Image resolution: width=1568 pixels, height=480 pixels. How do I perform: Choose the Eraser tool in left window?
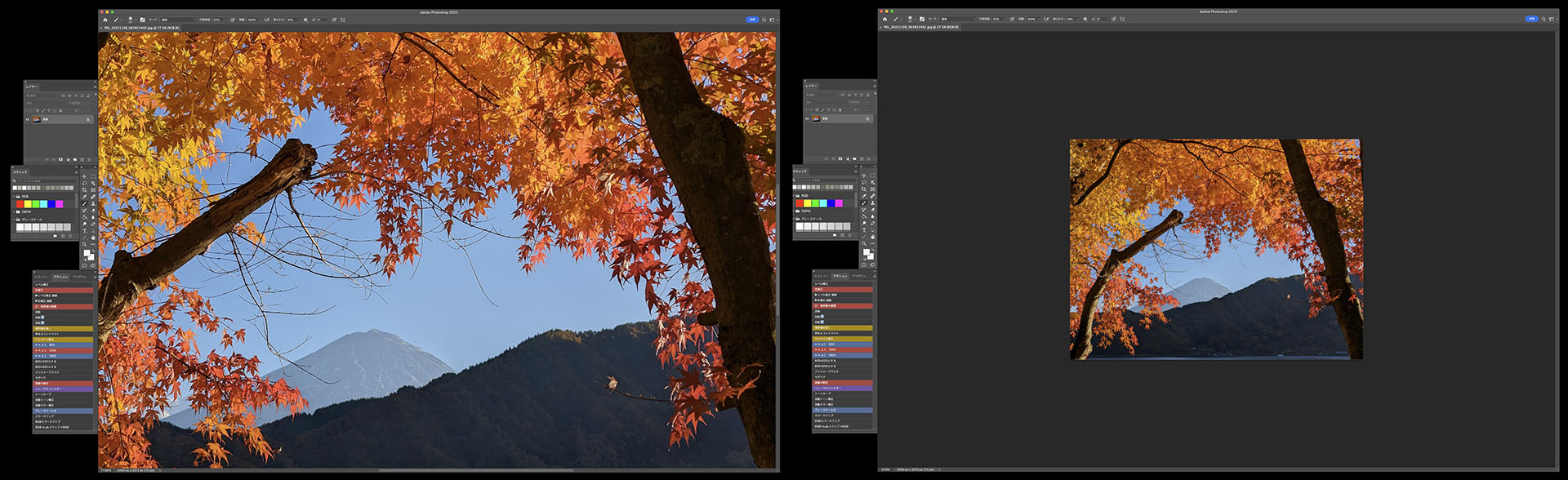pos(93,211)
